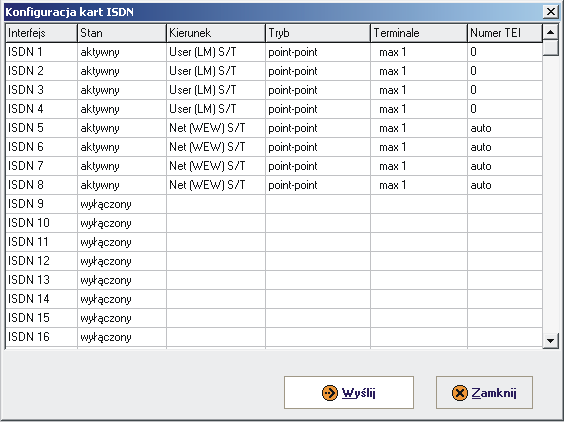564x422 pixels.
Task: Select the Stan column header
Action: (x=122, y=33)
